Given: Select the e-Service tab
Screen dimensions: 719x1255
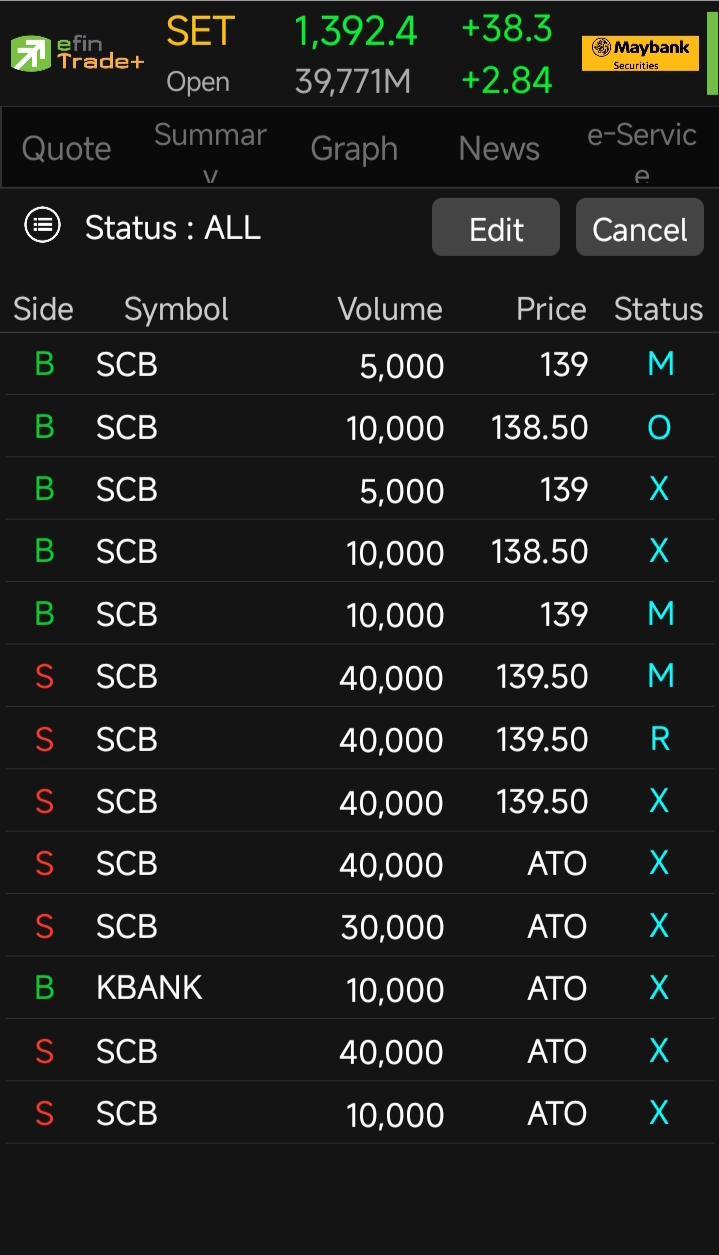Looking at the screenshot, I should 642,150.
